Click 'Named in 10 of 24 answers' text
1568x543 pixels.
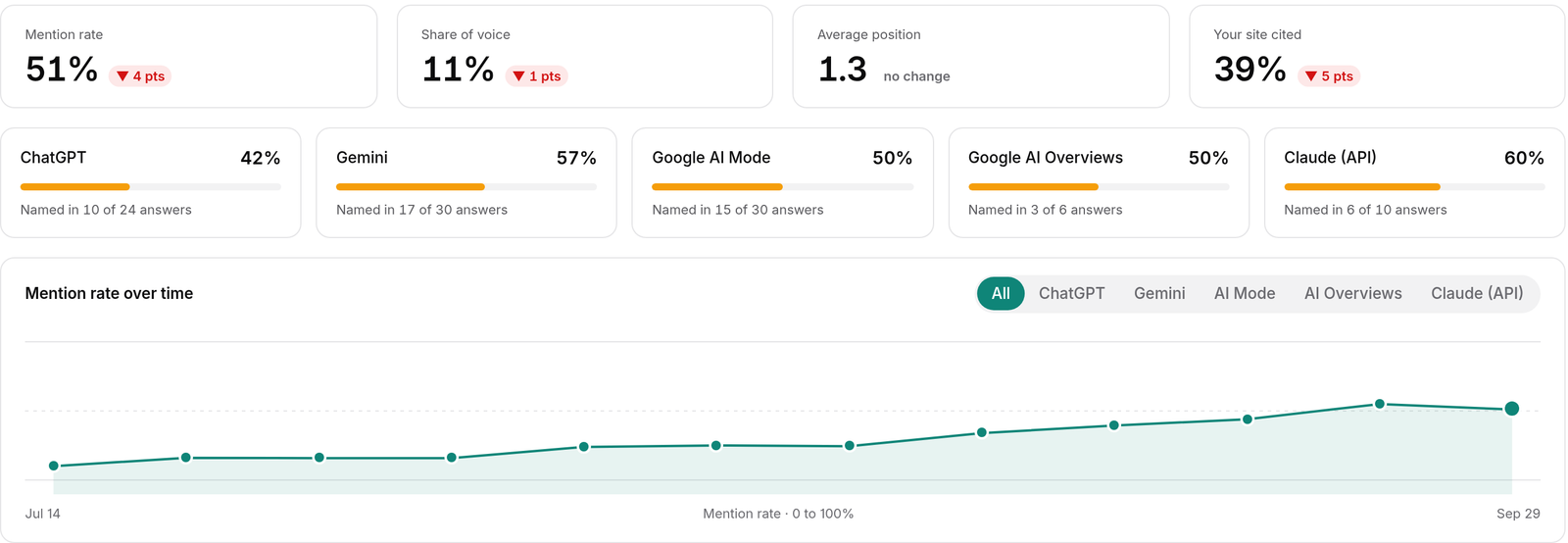coord(106,210)
